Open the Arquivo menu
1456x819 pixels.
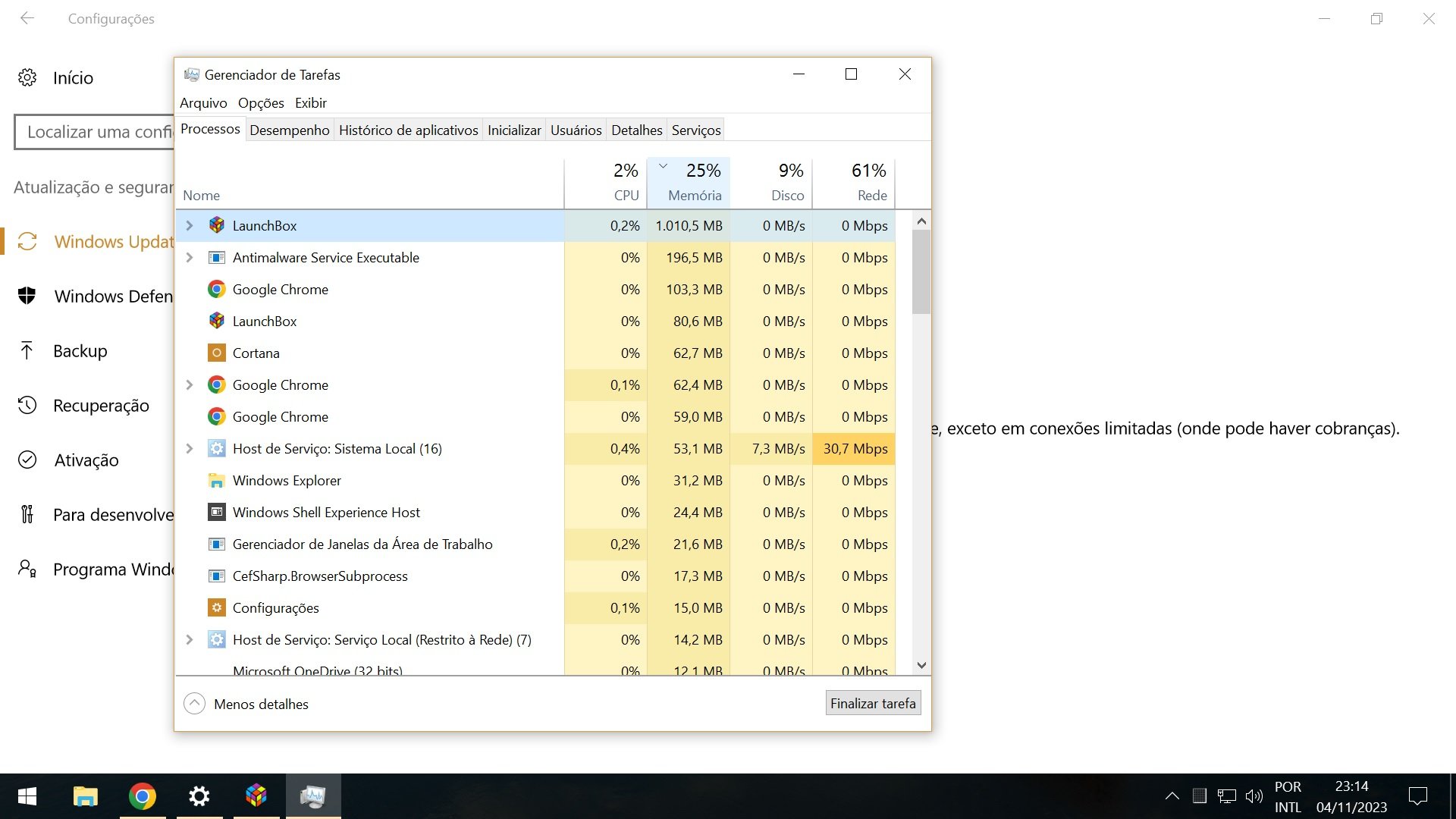203,102
